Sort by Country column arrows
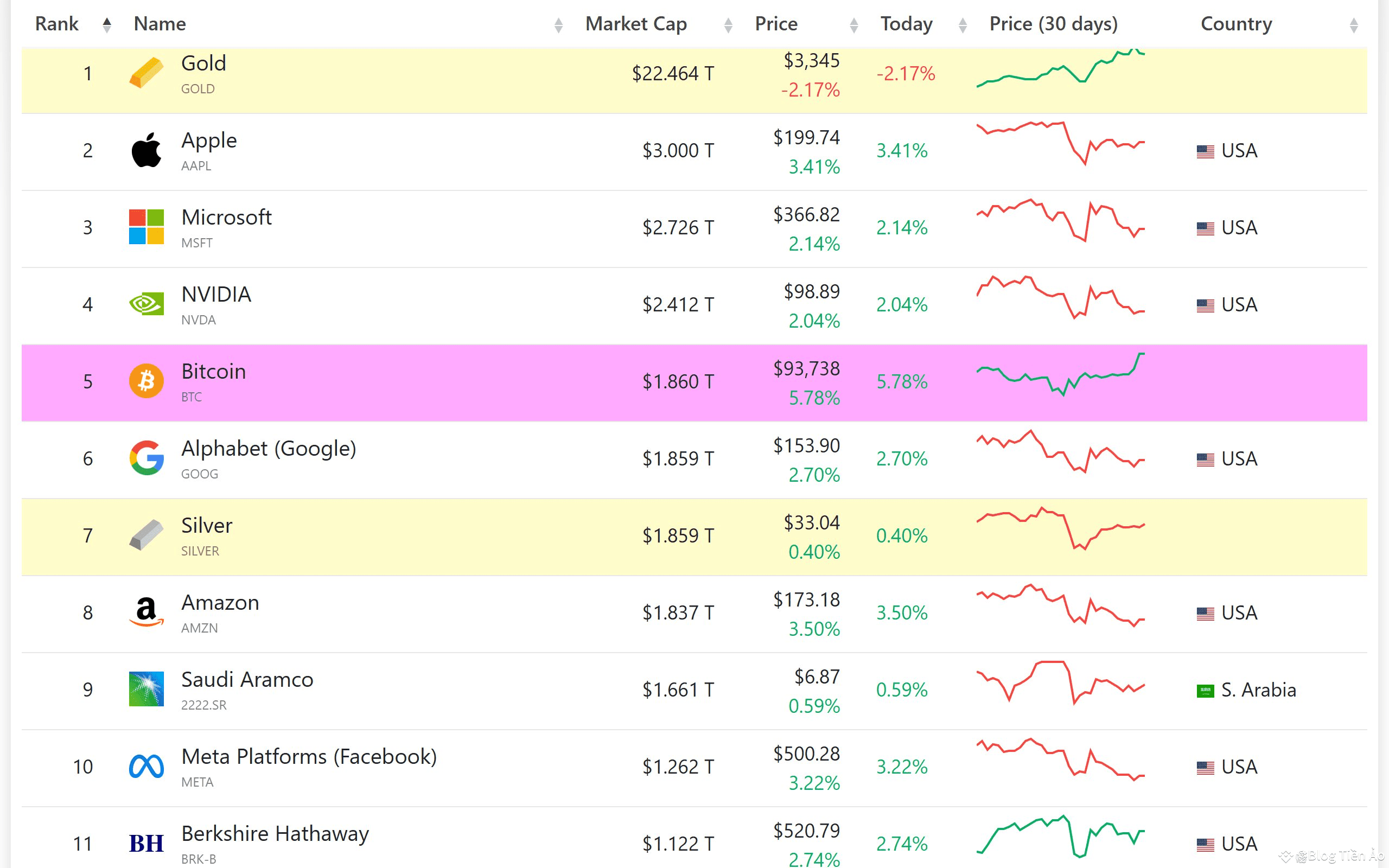Viewport: 1389px width, 868px height. point(1353,25)
